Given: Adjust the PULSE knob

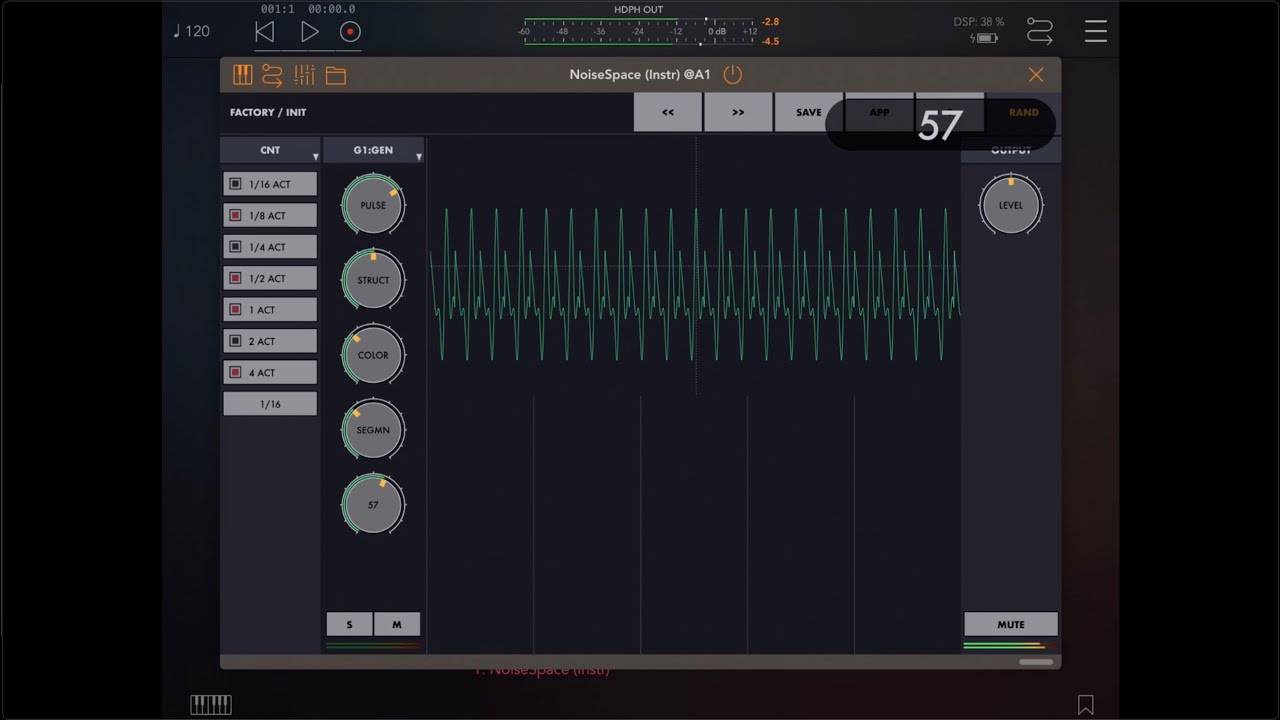Looking at the screenshot, I should [373, 205].
